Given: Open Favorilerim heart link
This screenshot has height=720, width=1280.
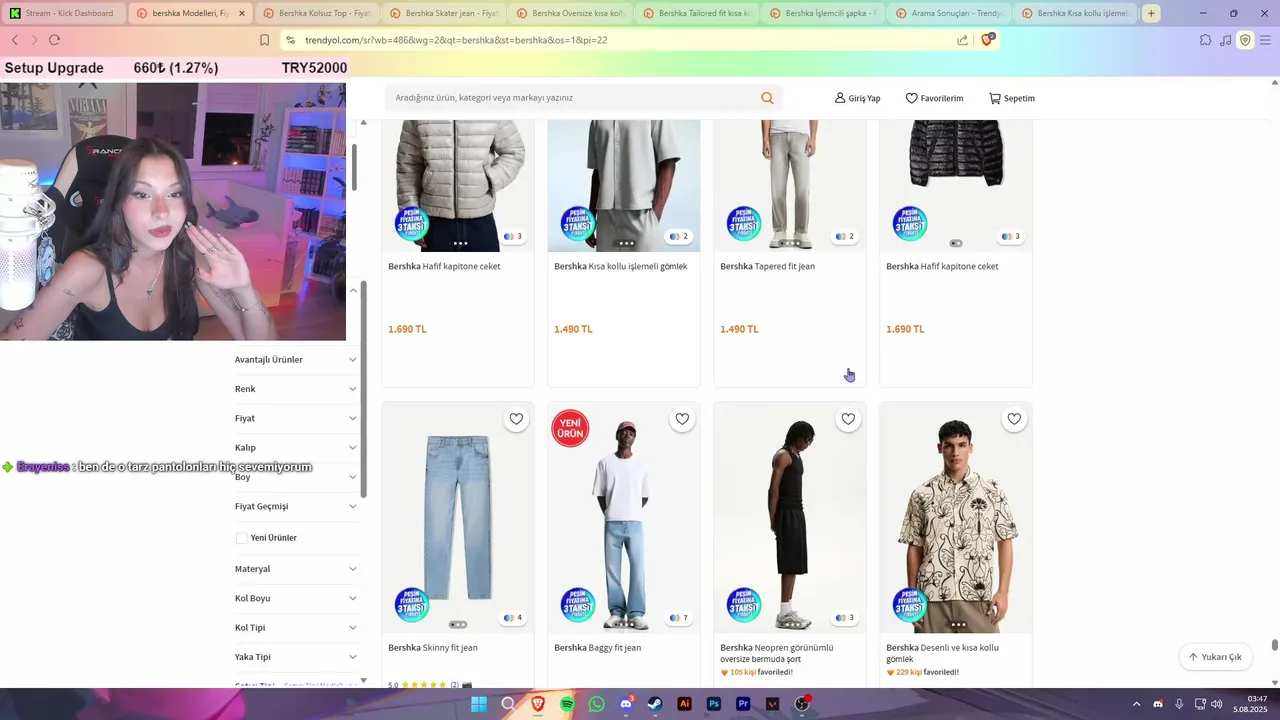Looking at the screenshot, I should (x=934, y=98).
